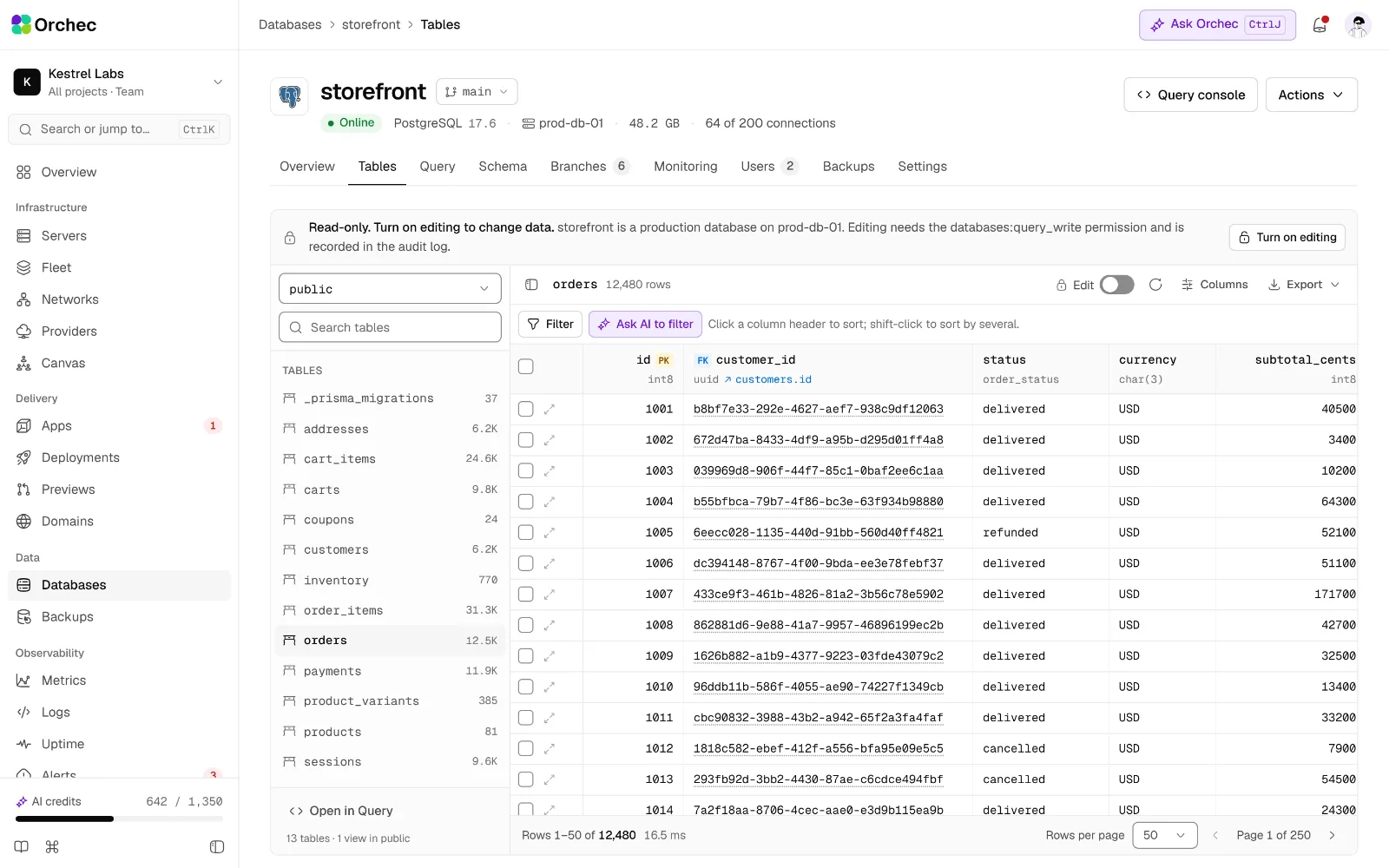
Task: Open Canvas in sidebar
Action: coord(120,363)
